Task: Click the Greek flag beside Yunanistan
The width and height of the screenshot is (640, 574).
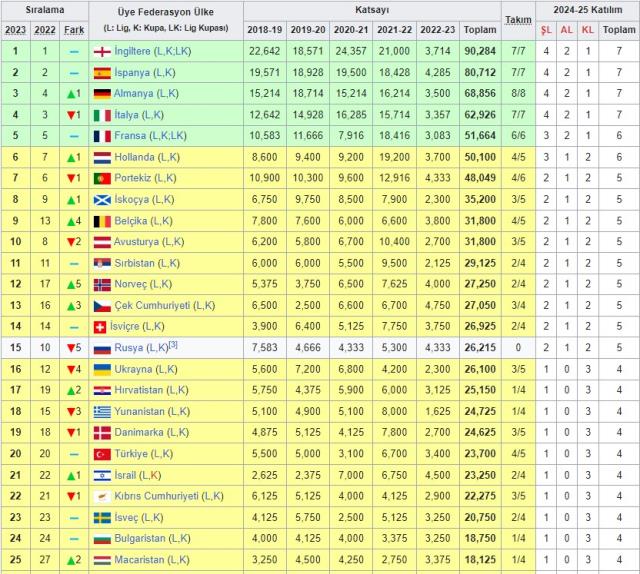Action: click(x=102, y=412)
